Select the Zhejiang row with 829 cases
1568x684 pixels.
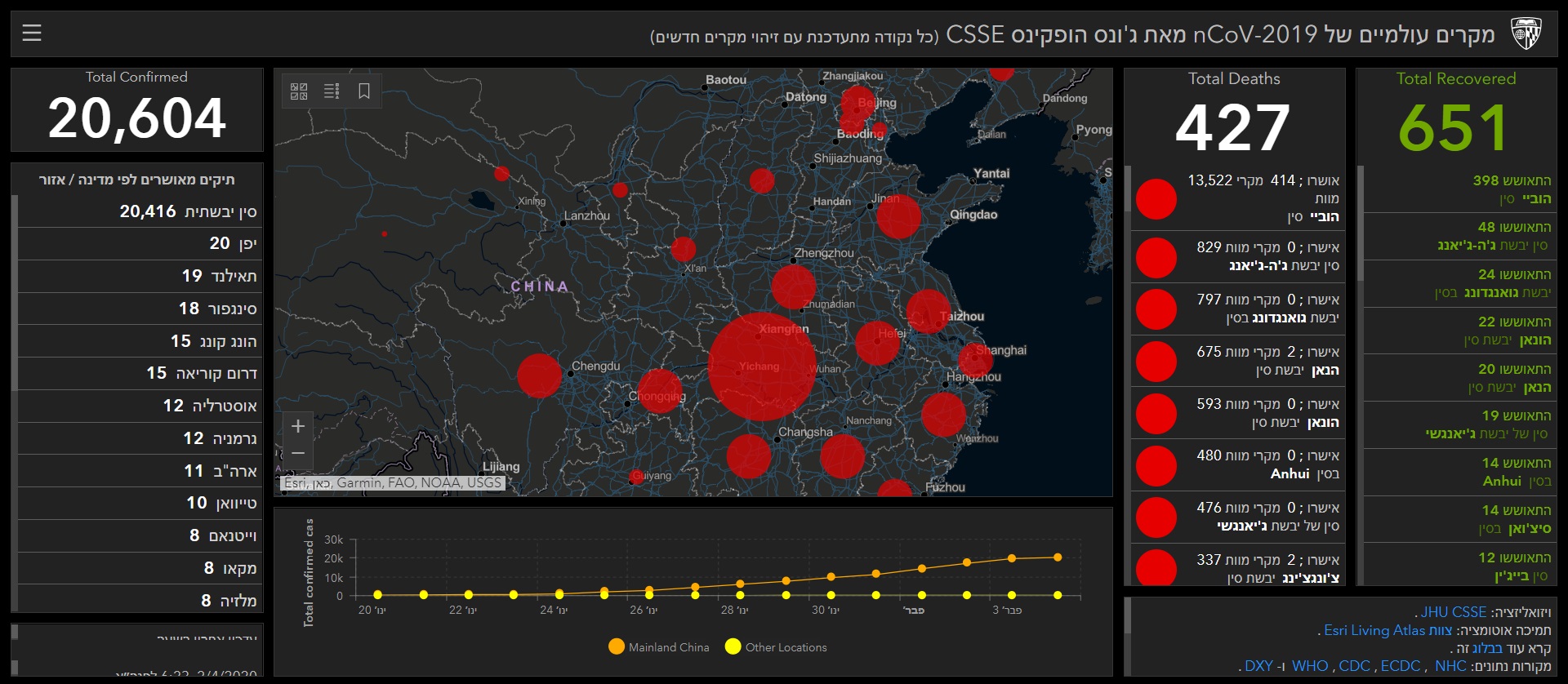click(1236, 257)
